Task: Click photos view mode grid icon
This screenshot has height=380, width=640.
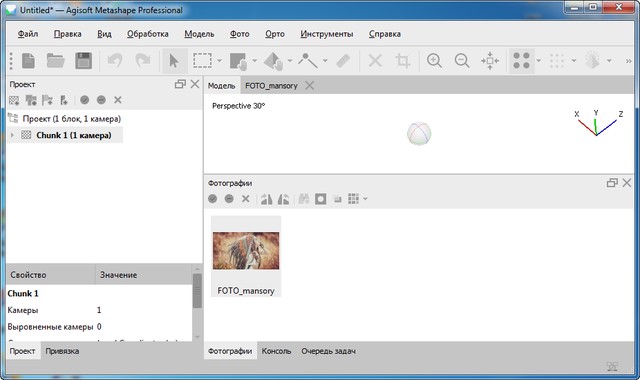Action: (353, 199)
